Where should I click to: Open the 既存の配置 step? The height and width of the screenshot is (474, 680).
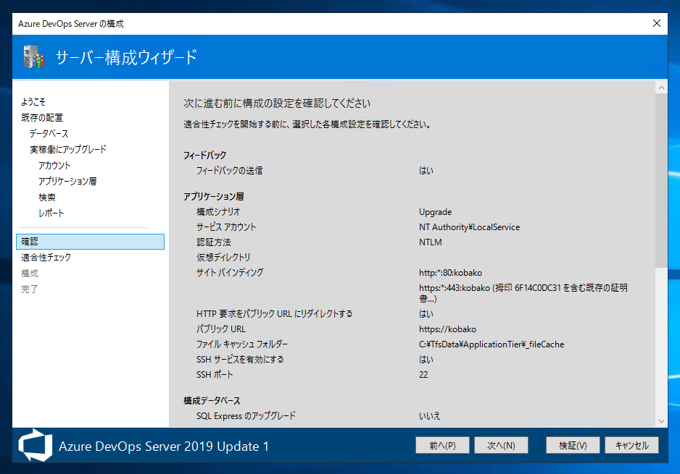pyautogui.click(x=42, y=118)
